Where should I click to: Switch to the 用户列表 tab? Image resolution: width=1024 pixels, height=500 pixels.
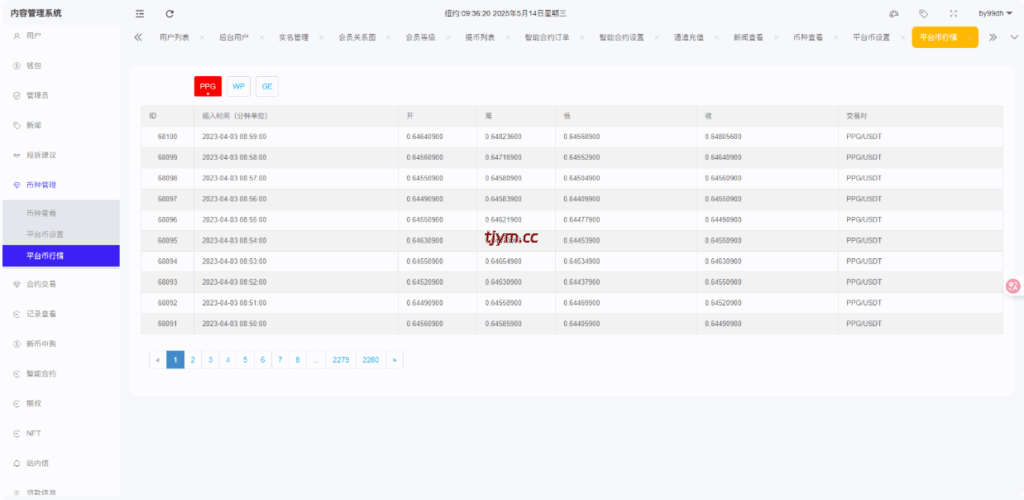(x=174, y=37)
